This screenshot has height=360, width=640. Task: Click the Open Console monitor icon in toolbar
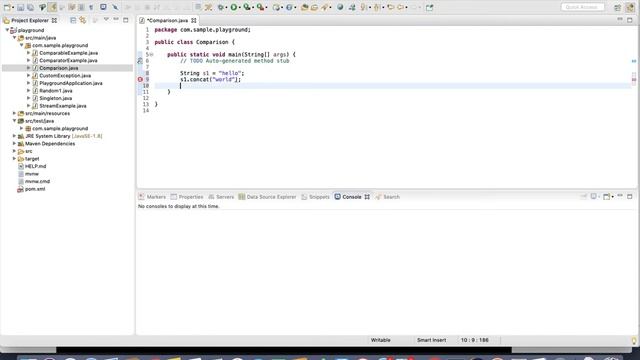tap(103, 7)
